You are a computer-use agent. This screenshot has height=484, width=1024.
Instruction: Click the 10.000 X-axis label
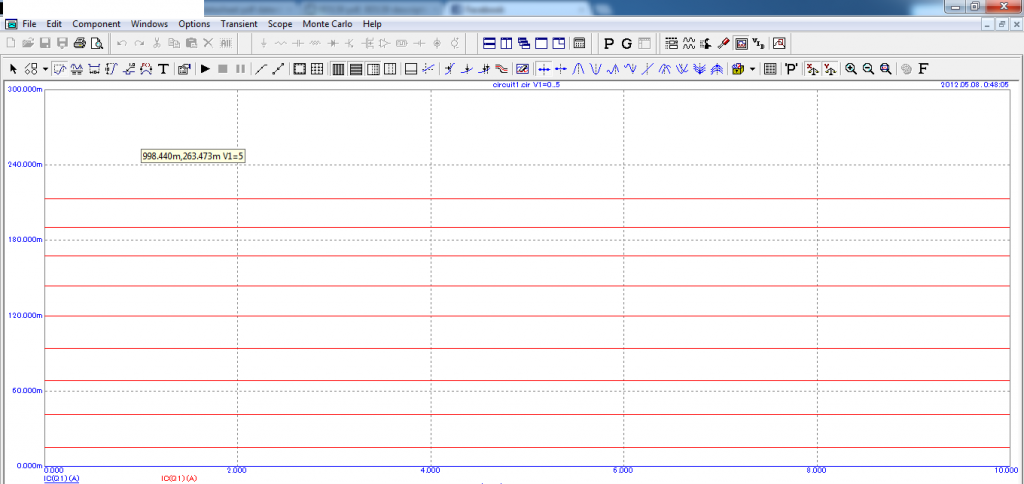(x=1004, y=470)
